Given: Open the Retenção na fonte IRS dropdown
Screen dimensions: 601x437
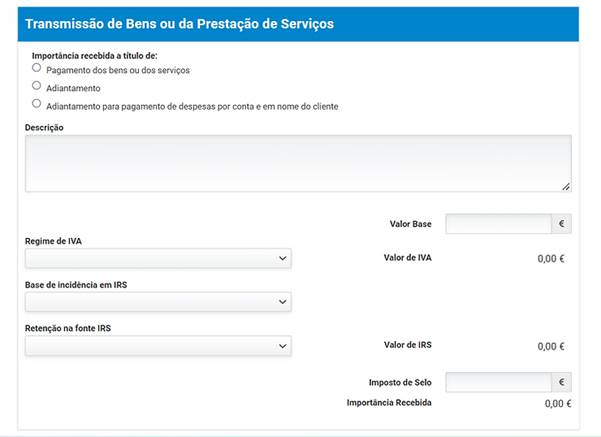Looking at the screenshot, I should (158, 346).
